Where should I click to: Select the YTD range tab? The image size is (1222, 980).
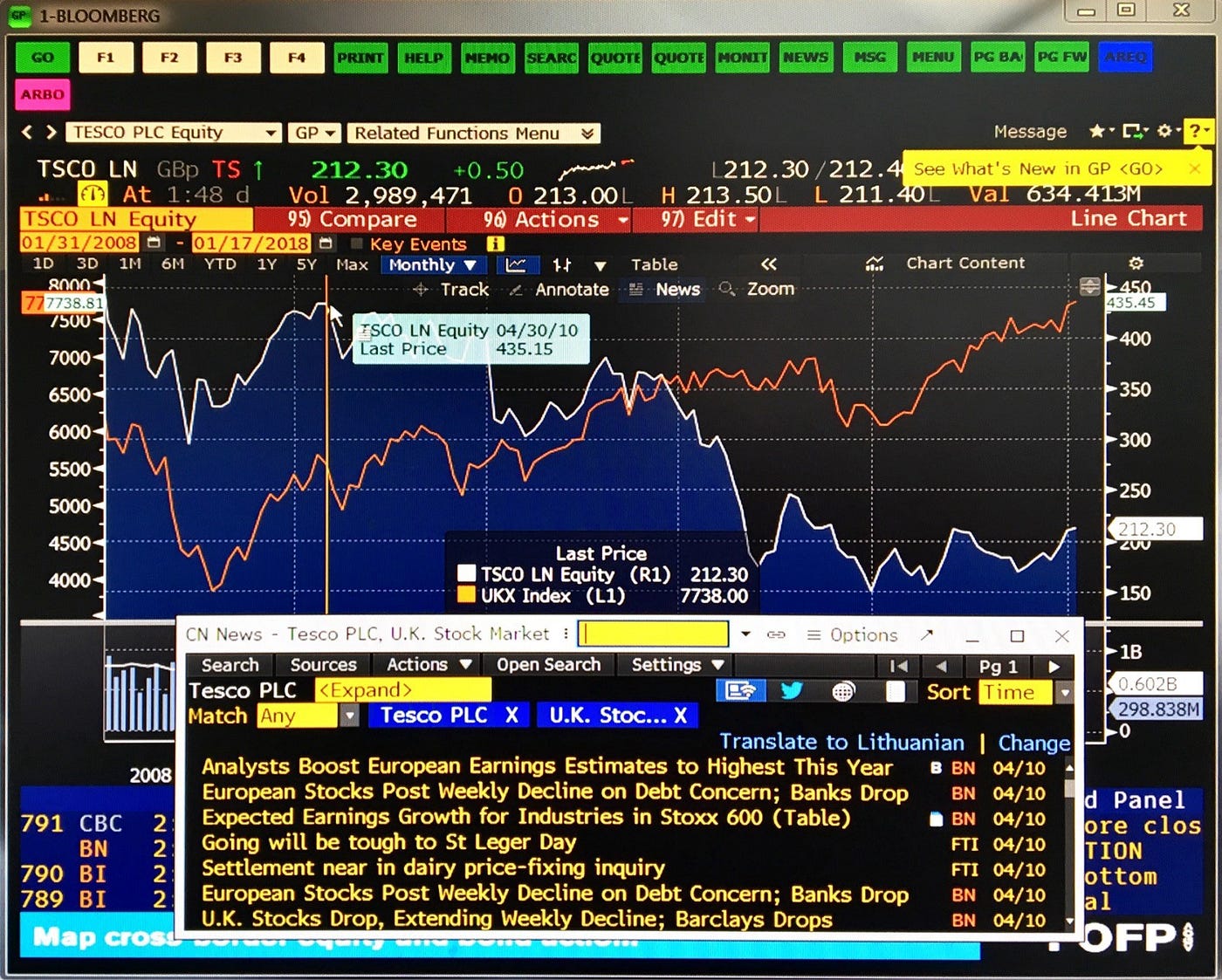tap(220, 264)
